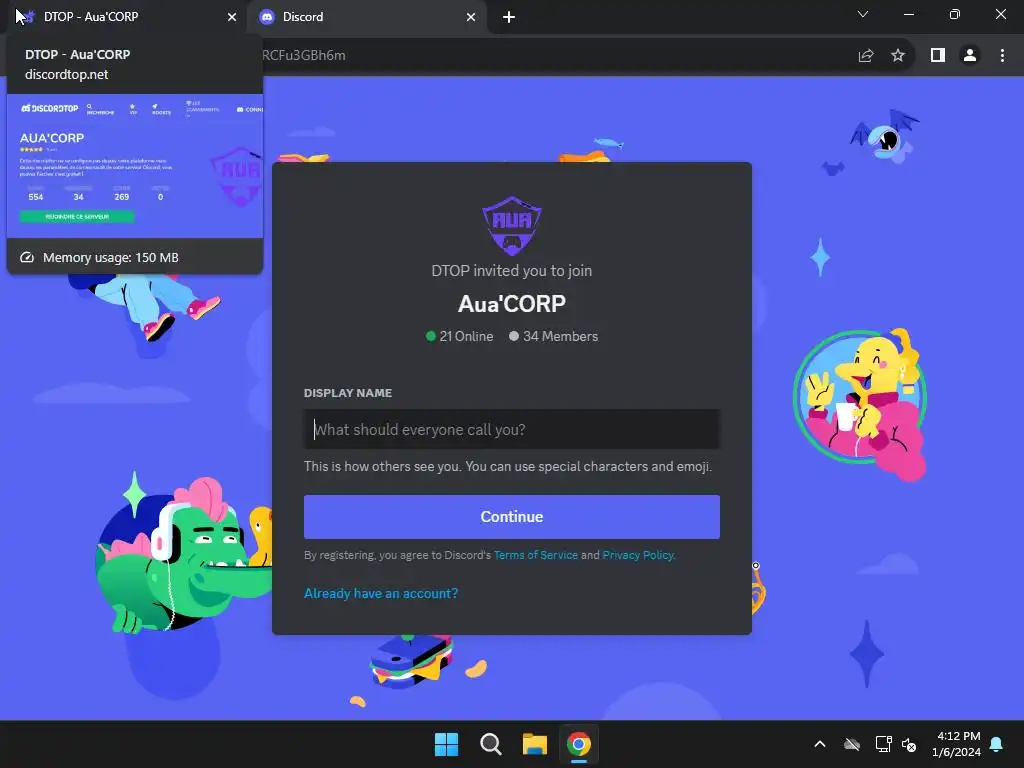Bookmark this page with the star icon
Viewport: 1024px width, 768px height.
pos(898,56)
